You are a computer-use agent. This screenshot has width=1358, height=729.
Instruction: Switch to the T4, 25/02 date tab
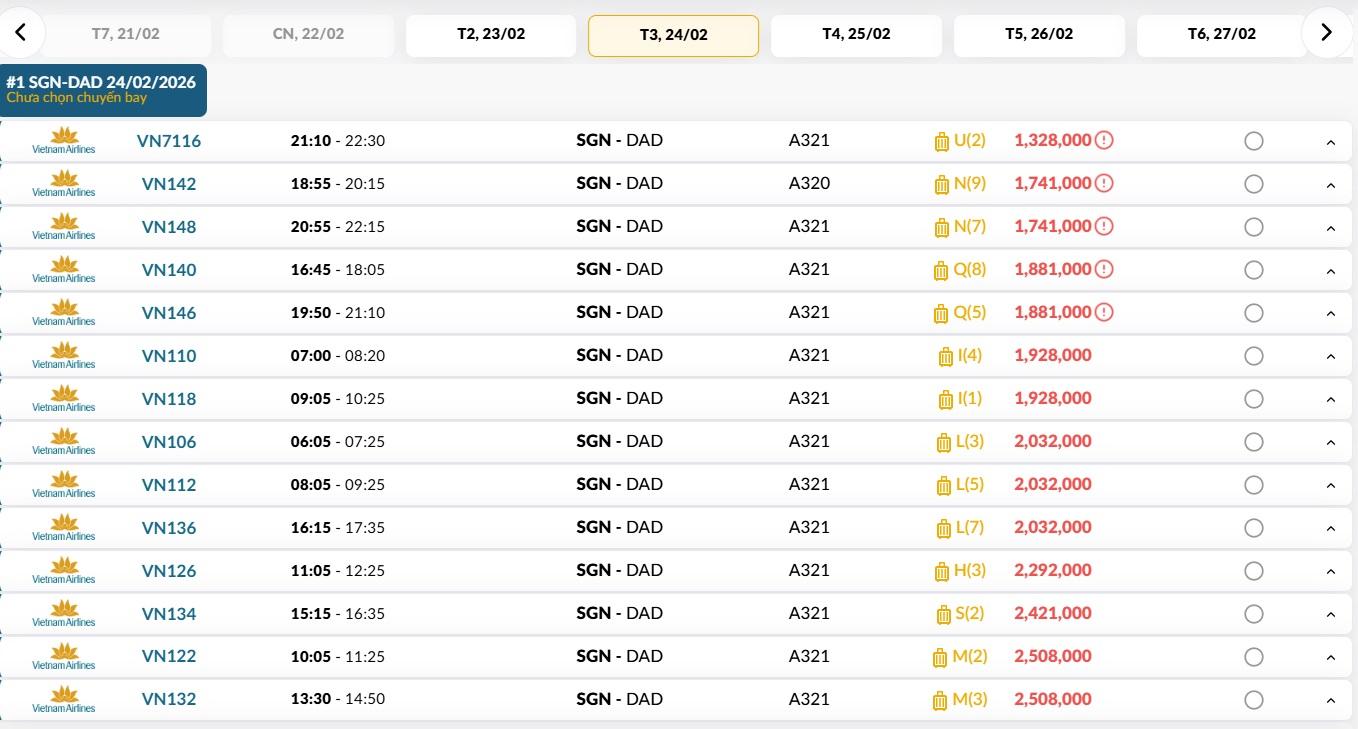[856, 35]
